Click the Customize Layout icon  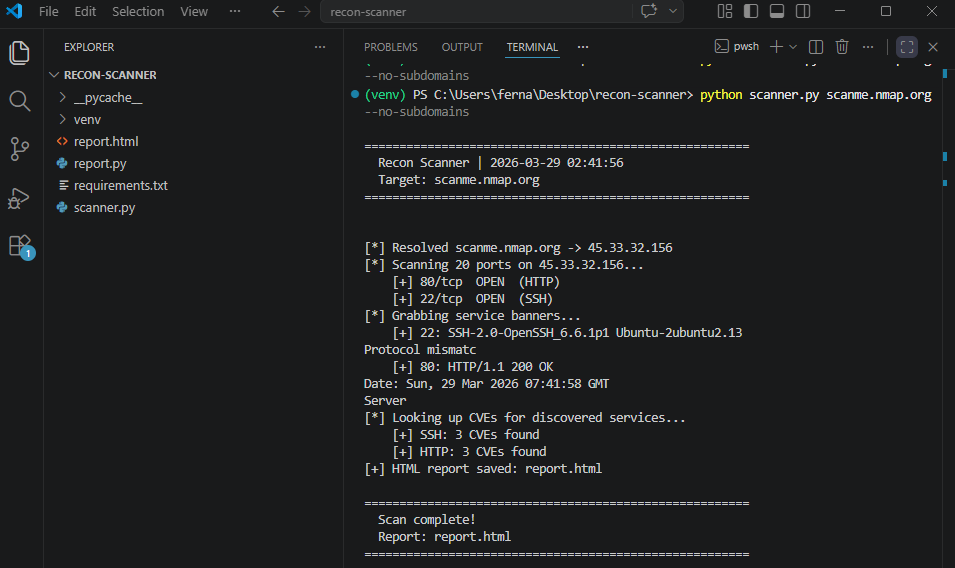tap(725, 11)
